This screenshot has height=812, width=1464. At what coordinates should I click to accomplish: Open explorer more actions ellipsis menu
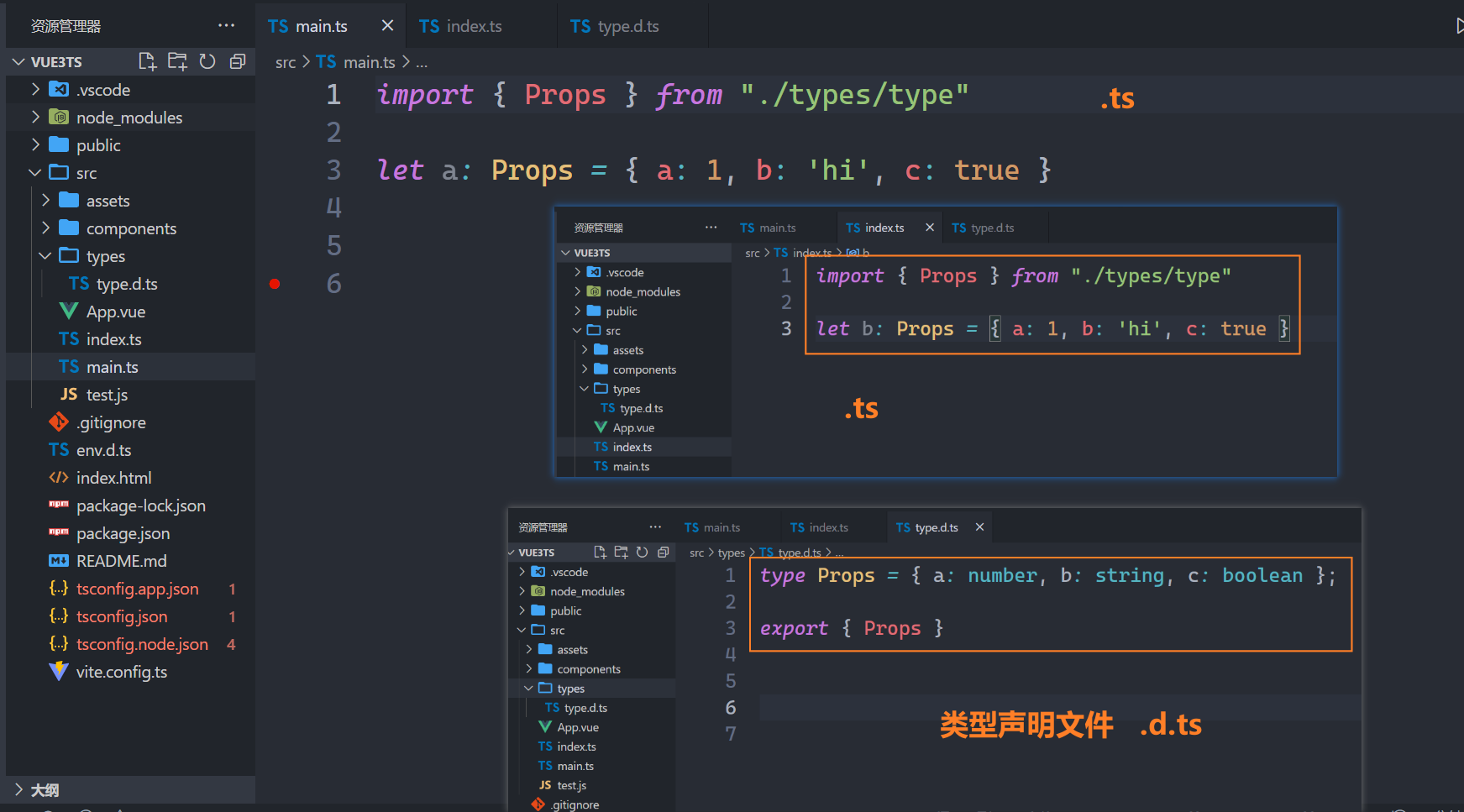226,25
